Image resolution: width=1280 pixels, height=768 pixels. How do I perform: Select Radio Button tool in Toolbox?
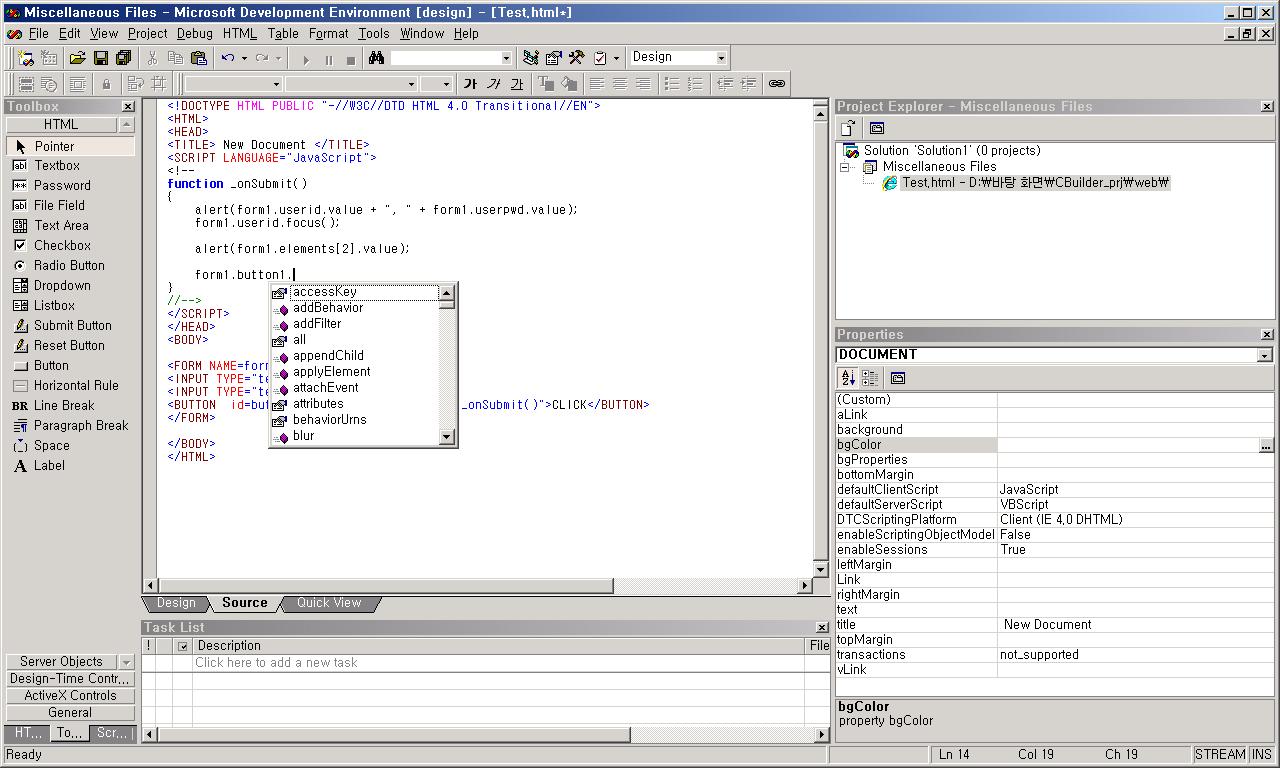tap(70, 265)
